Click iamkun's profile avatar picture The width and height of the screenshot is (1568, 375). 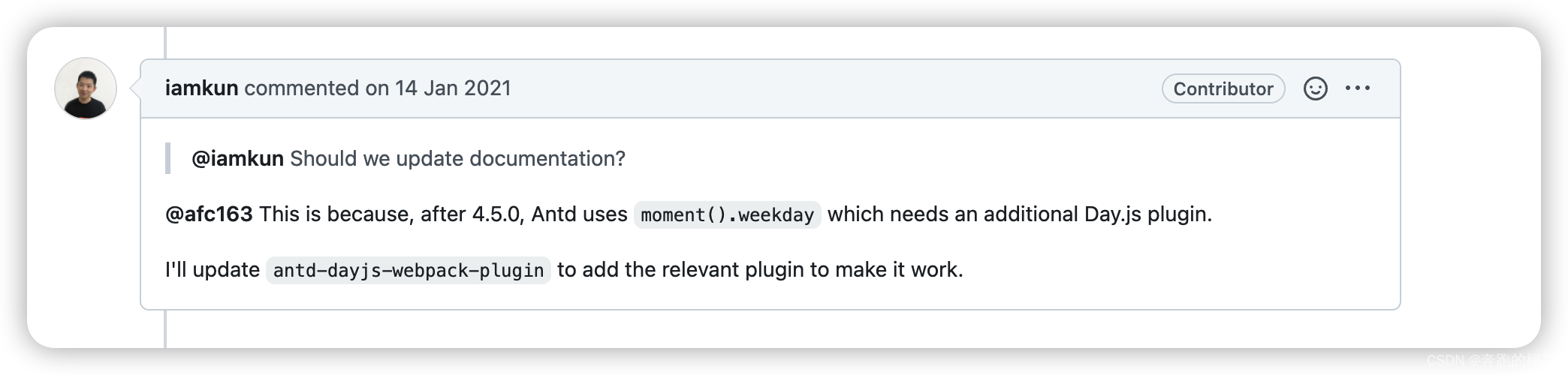[86, 88]
